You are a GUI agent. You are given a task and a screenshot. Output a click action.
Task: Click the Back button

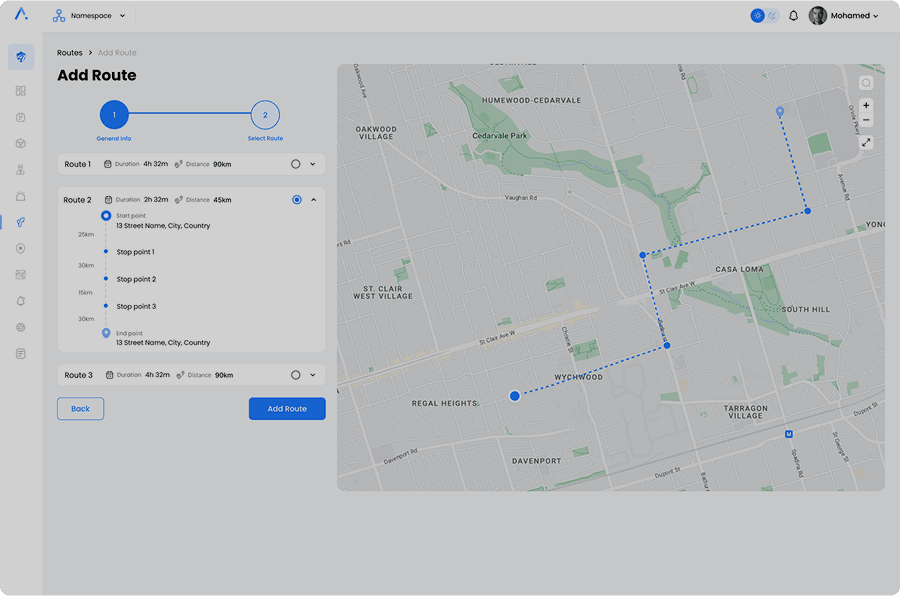[x=80, y=408]
